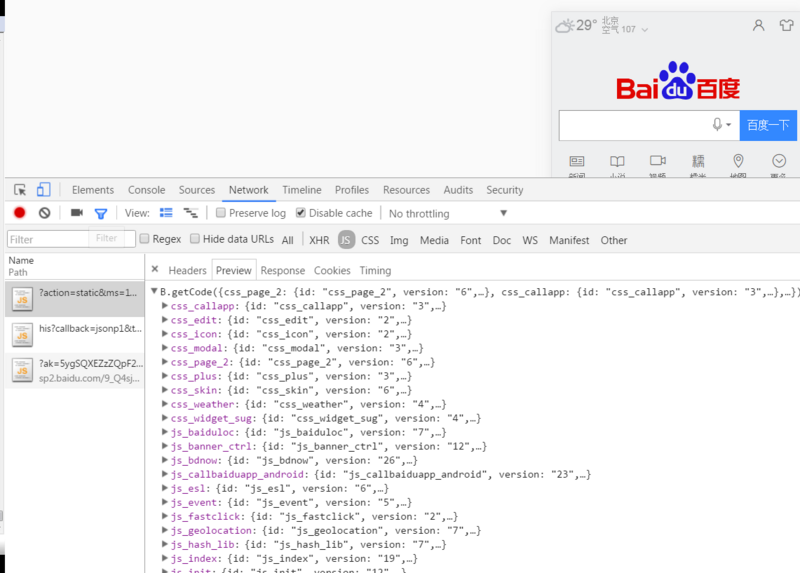The image size is (800, 573).
Task: Open the No throttling dropdown
Action: coord(448,213)
